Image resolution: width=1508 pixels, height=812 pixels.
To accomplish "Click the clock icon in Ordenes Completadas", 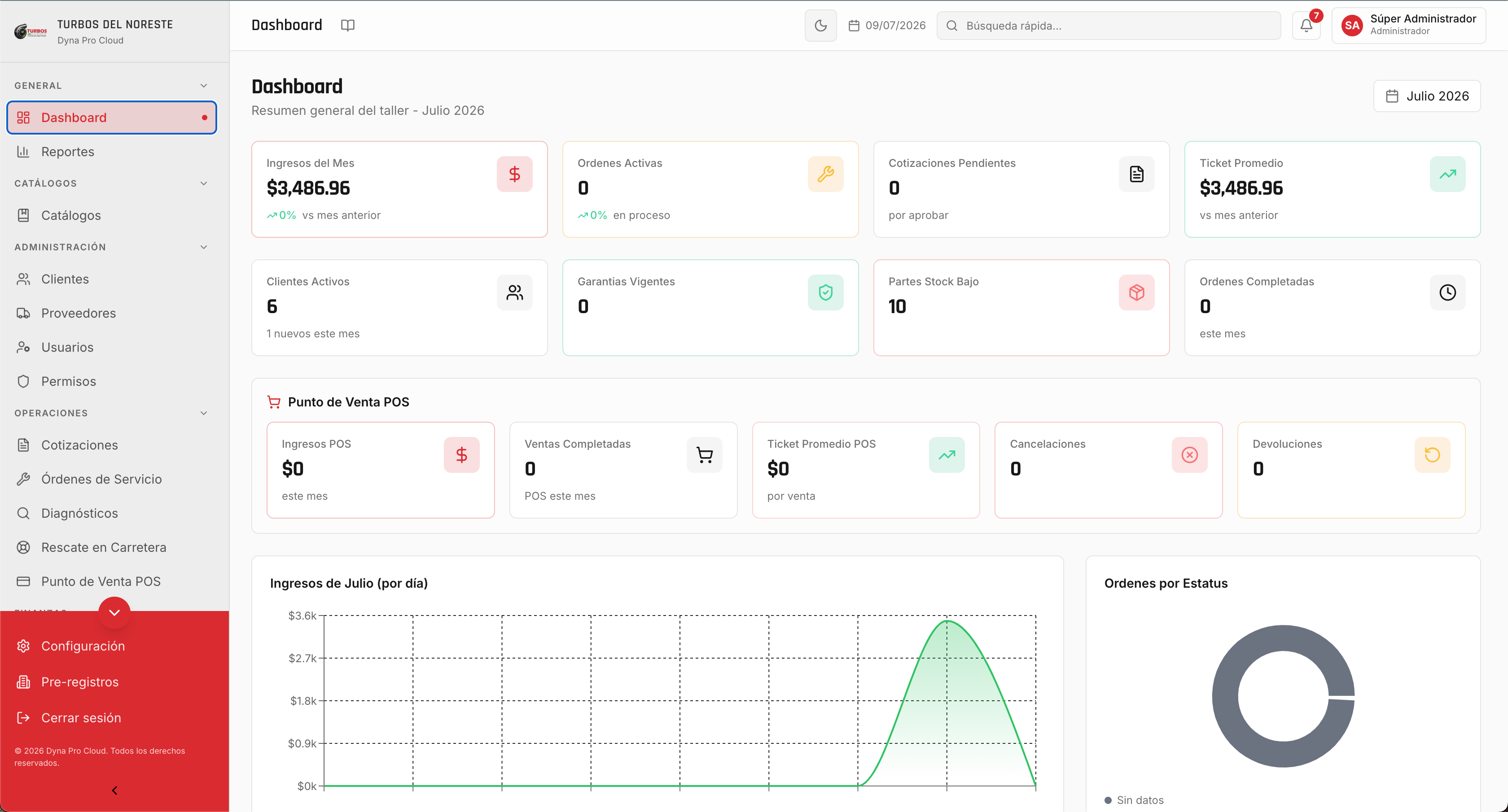I will point(1448,292).
